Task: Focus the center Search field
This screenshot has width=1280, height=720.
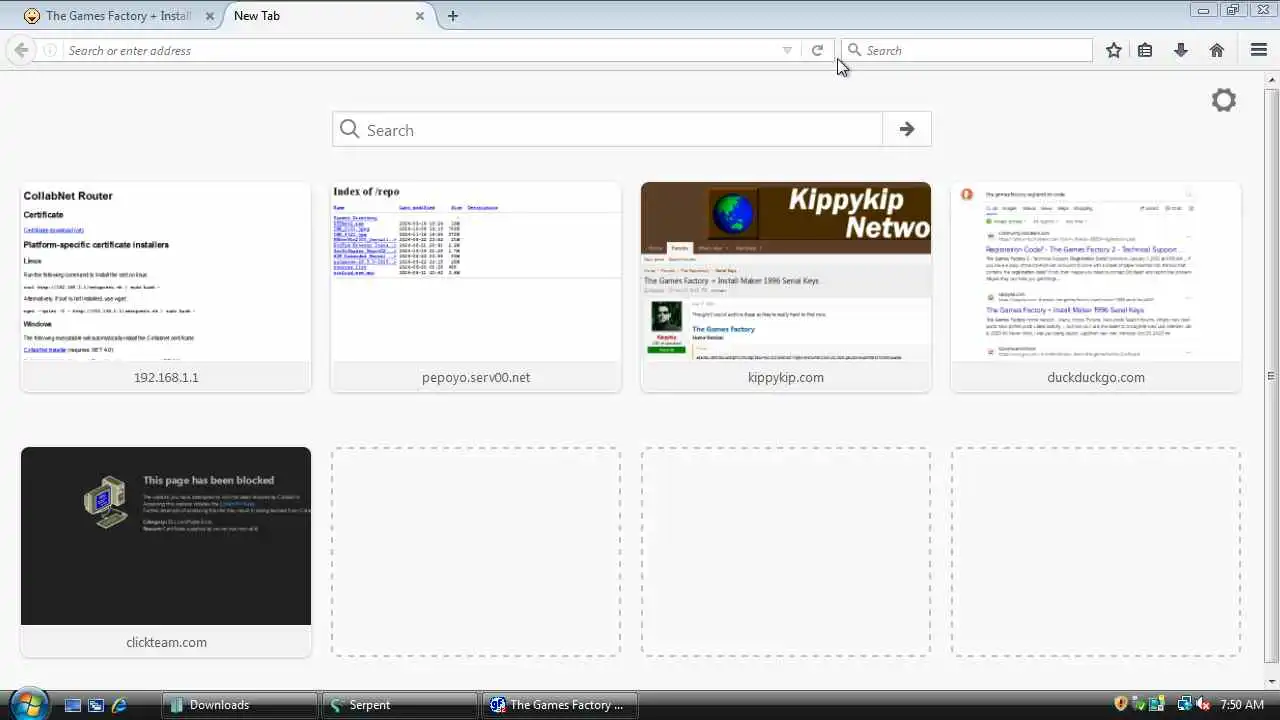Action: [608, 129]
